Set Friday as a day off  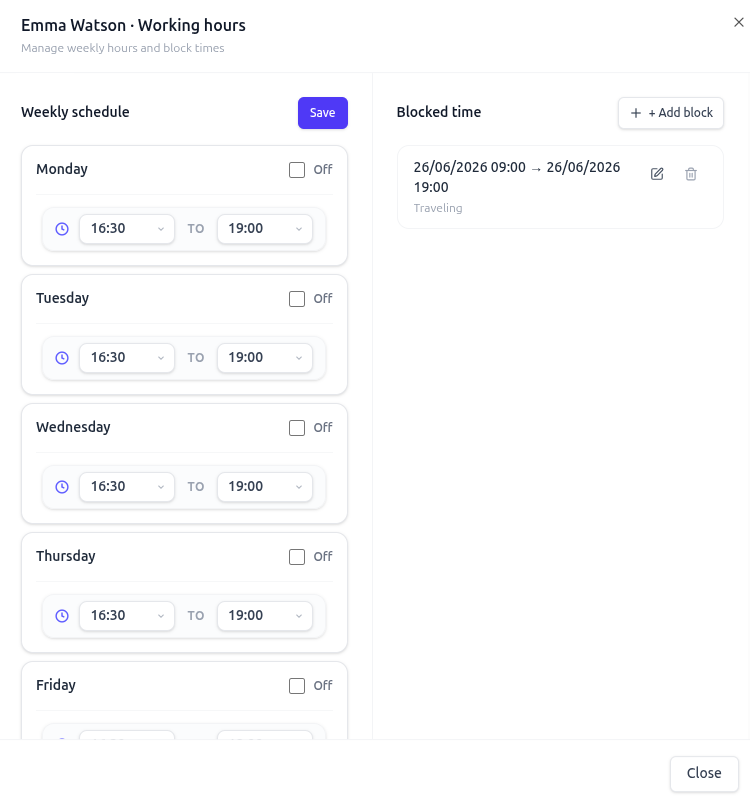tap(297, 686)
